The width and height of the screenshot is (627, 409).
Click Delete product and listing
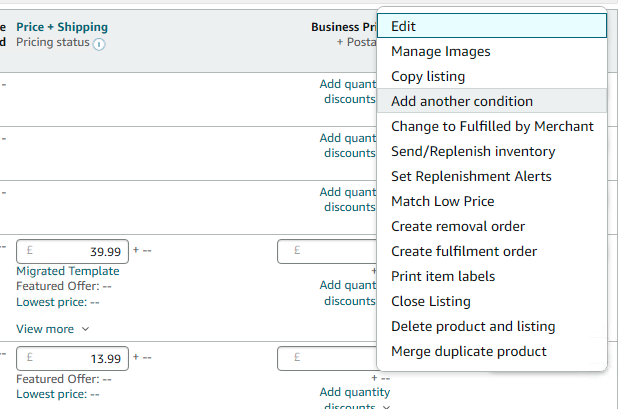tap(473, 326)
